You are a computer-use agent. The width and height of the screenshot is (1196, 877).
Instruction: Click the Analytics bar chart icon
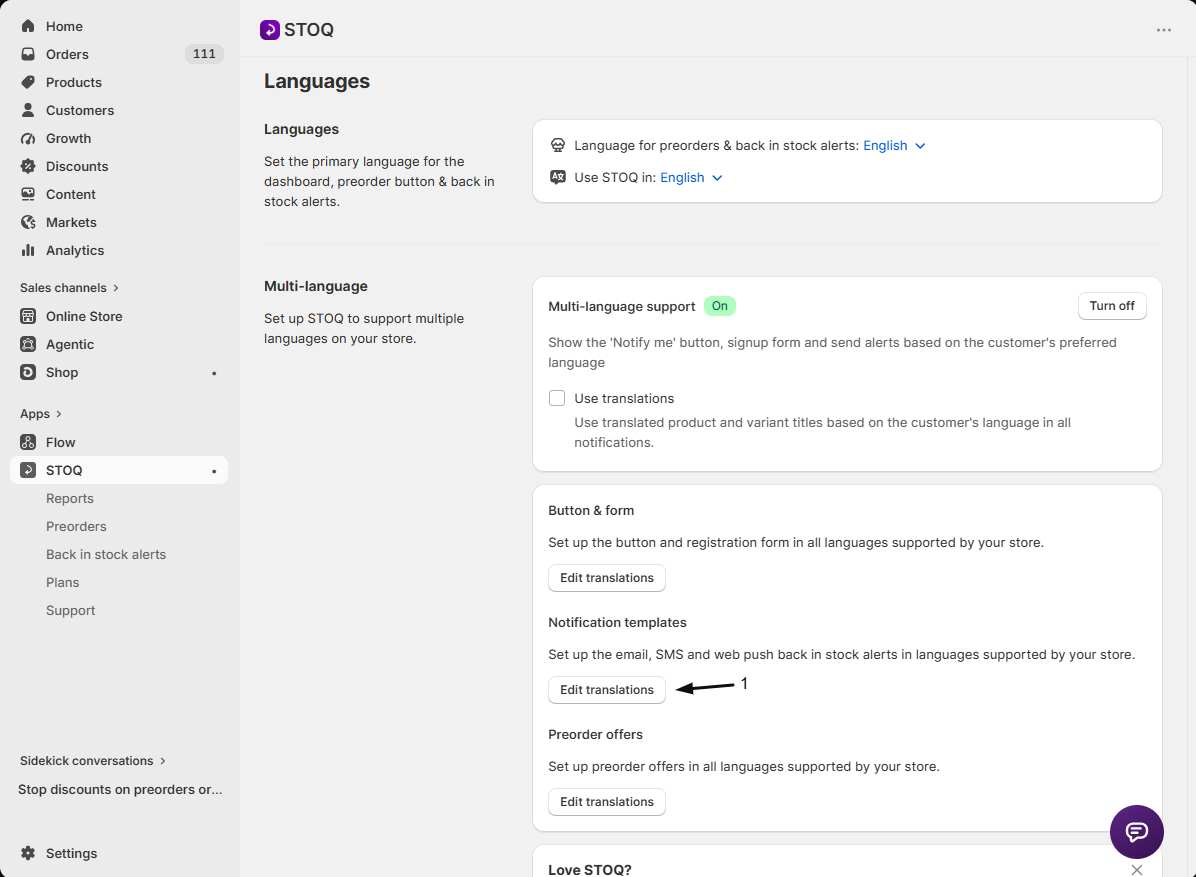[28, 250]
